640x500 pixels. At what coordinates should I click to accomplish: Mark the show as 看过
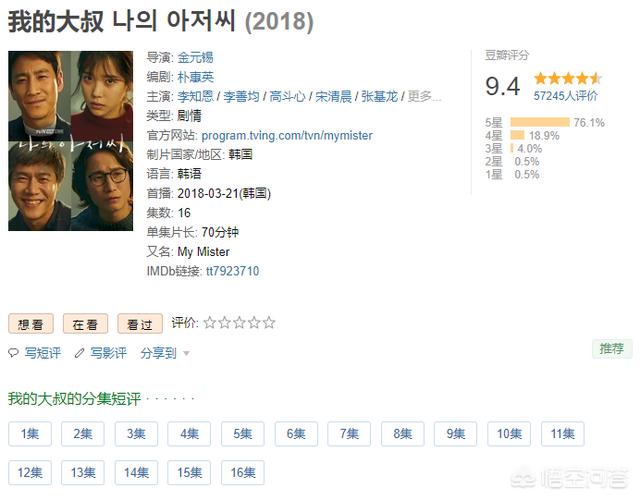(x=139, y=324)
